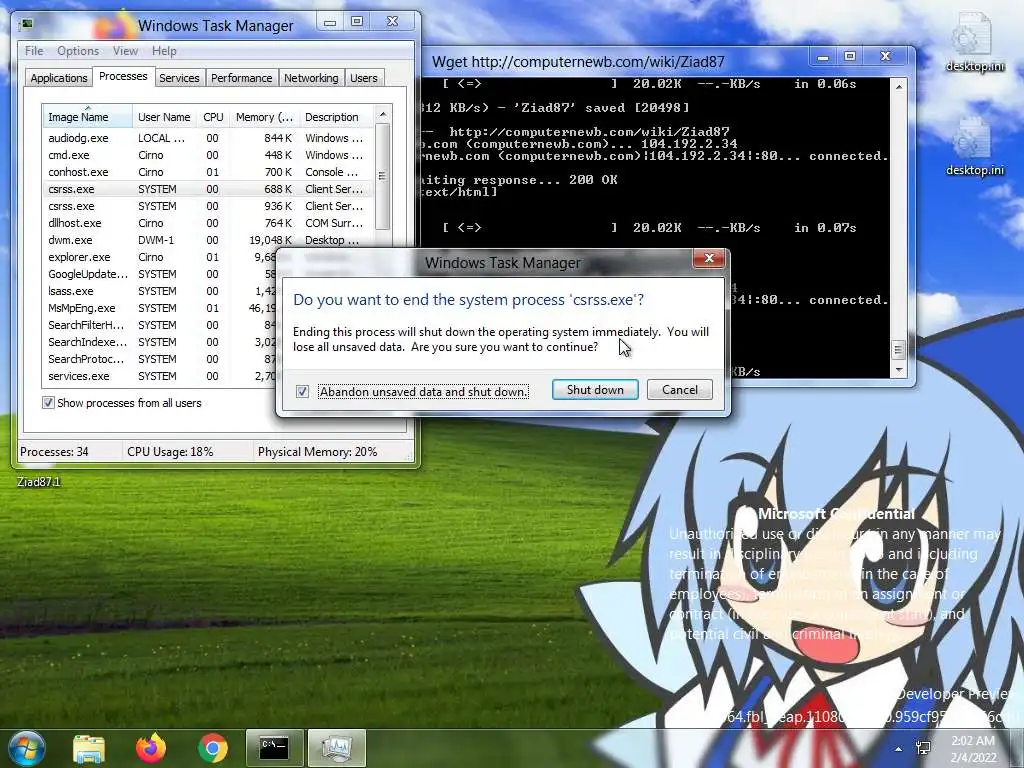Switch to the Performance tab
1024x768 pixels.
pos(242,78)
